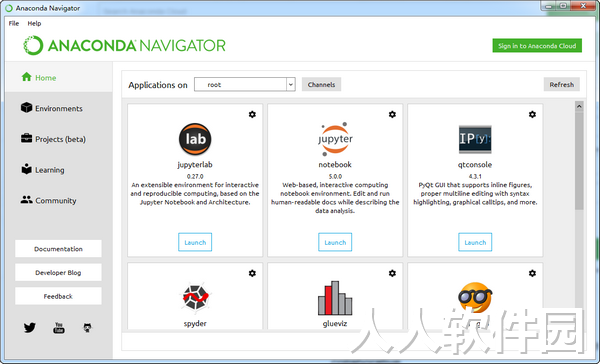Click the notebook version 5.0.0 text

(335, 176)
